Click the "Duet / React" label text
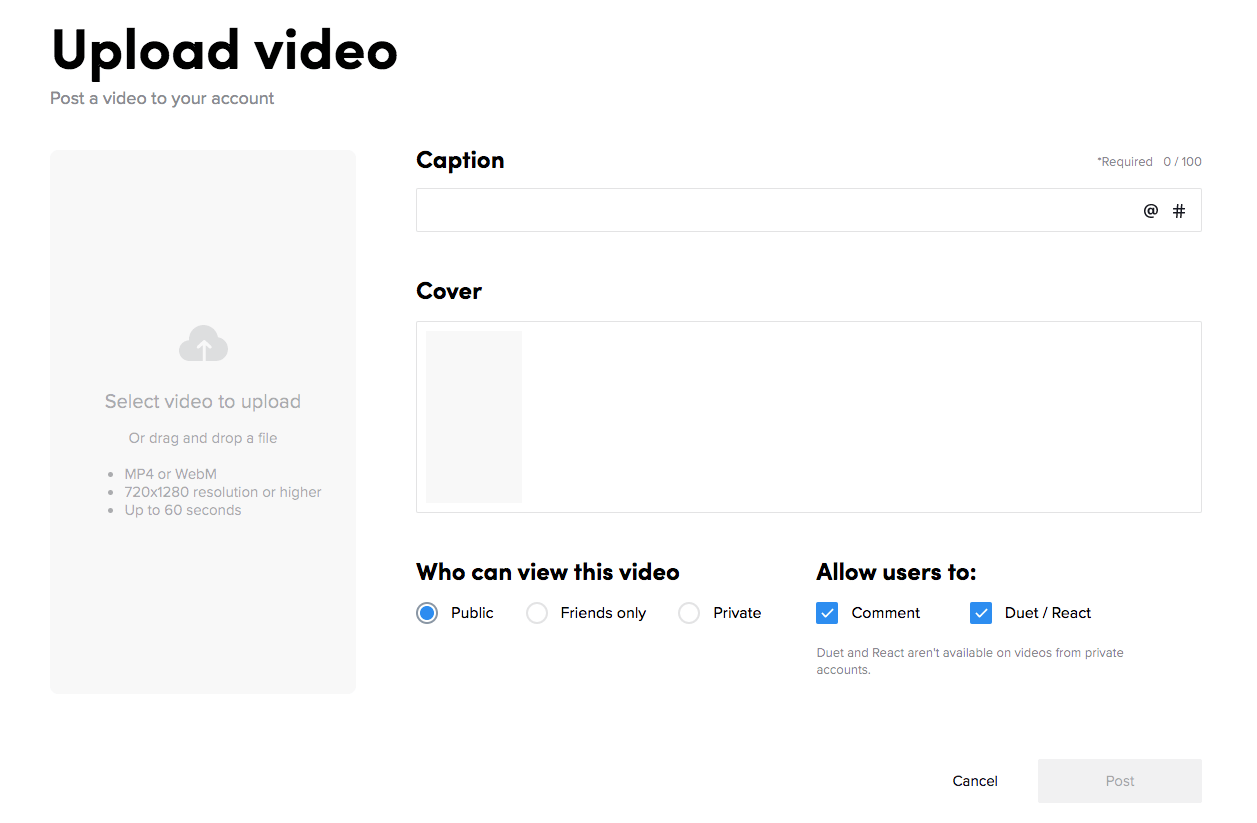The height and width of the screenshot is (823, 1257). (x=1048, y=613)
